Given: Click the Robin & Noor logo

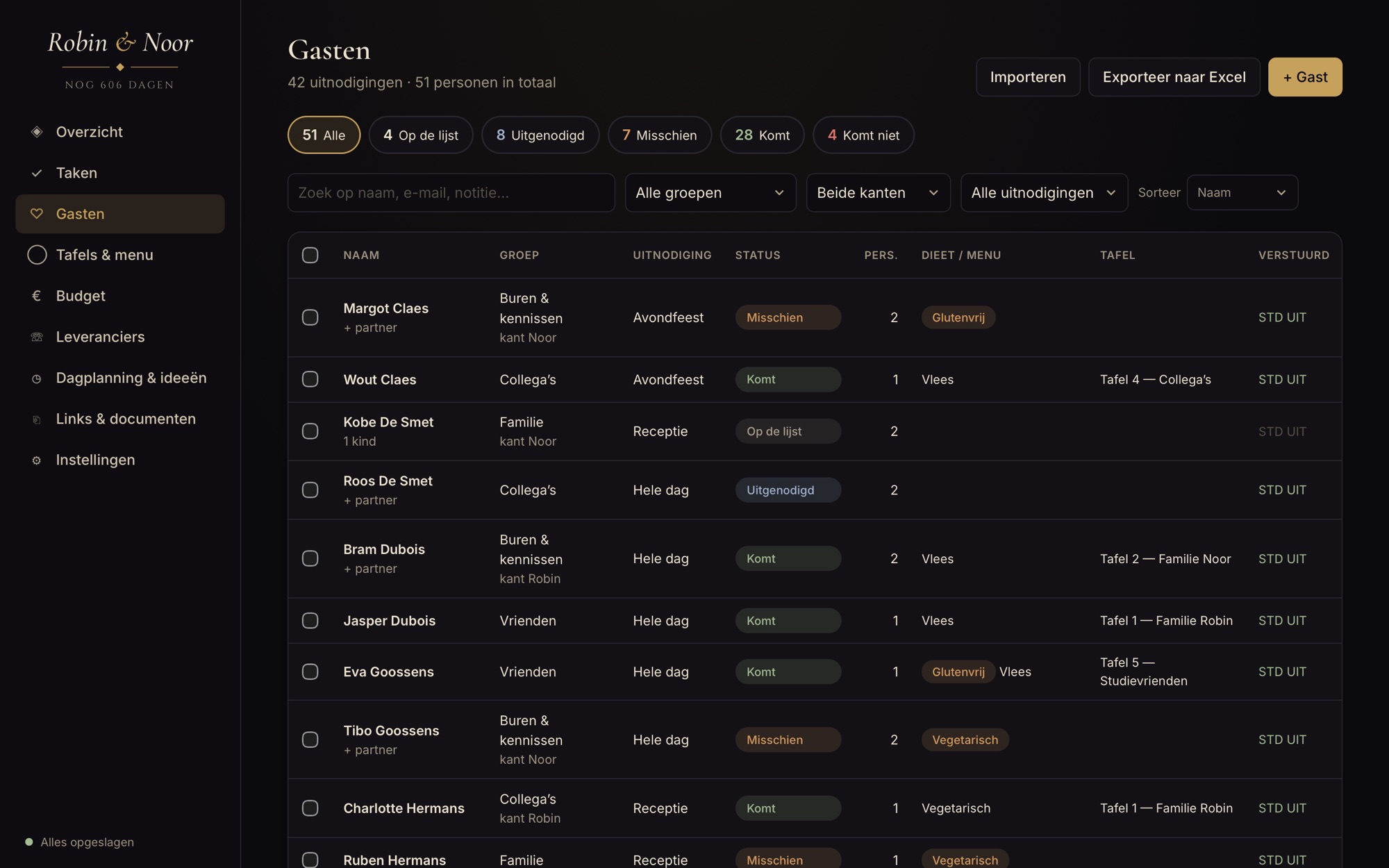Looking at the screenshot, I should pyautogui.click(x=120, y=43).
